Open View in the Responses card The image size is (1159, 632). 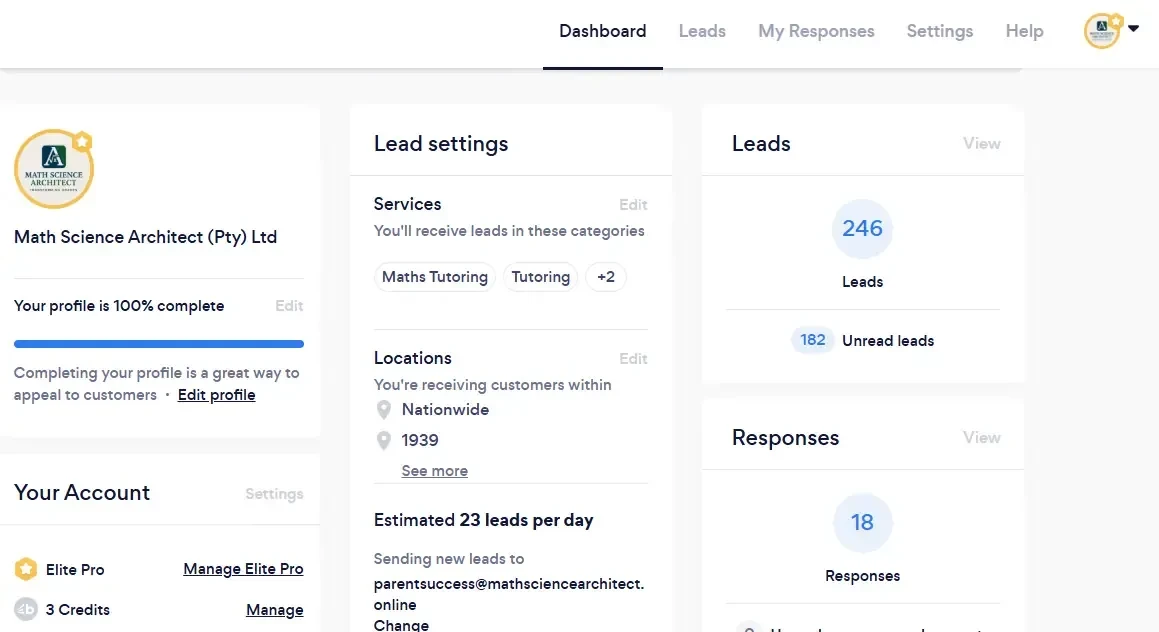click(981, 438)
